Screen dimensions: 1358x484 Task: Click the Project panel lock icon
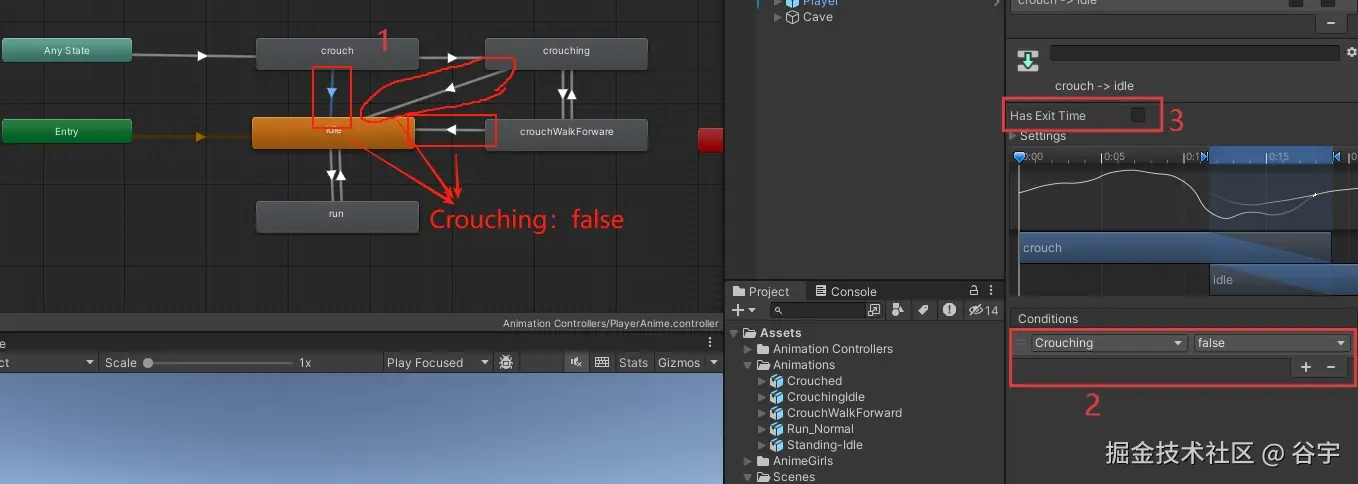(974, 291)
